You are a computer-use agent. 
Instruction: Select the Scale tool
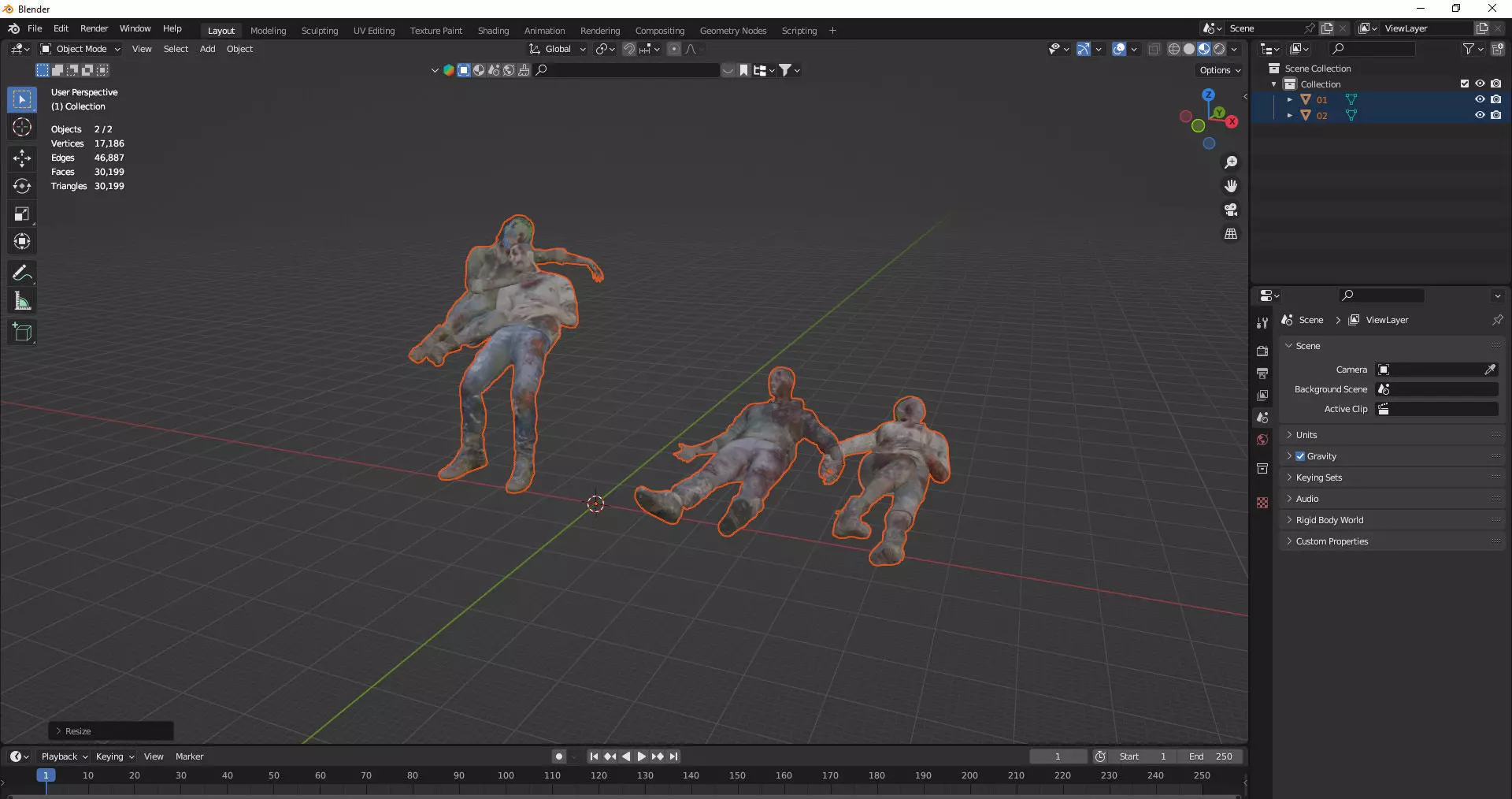coord(22,214)
